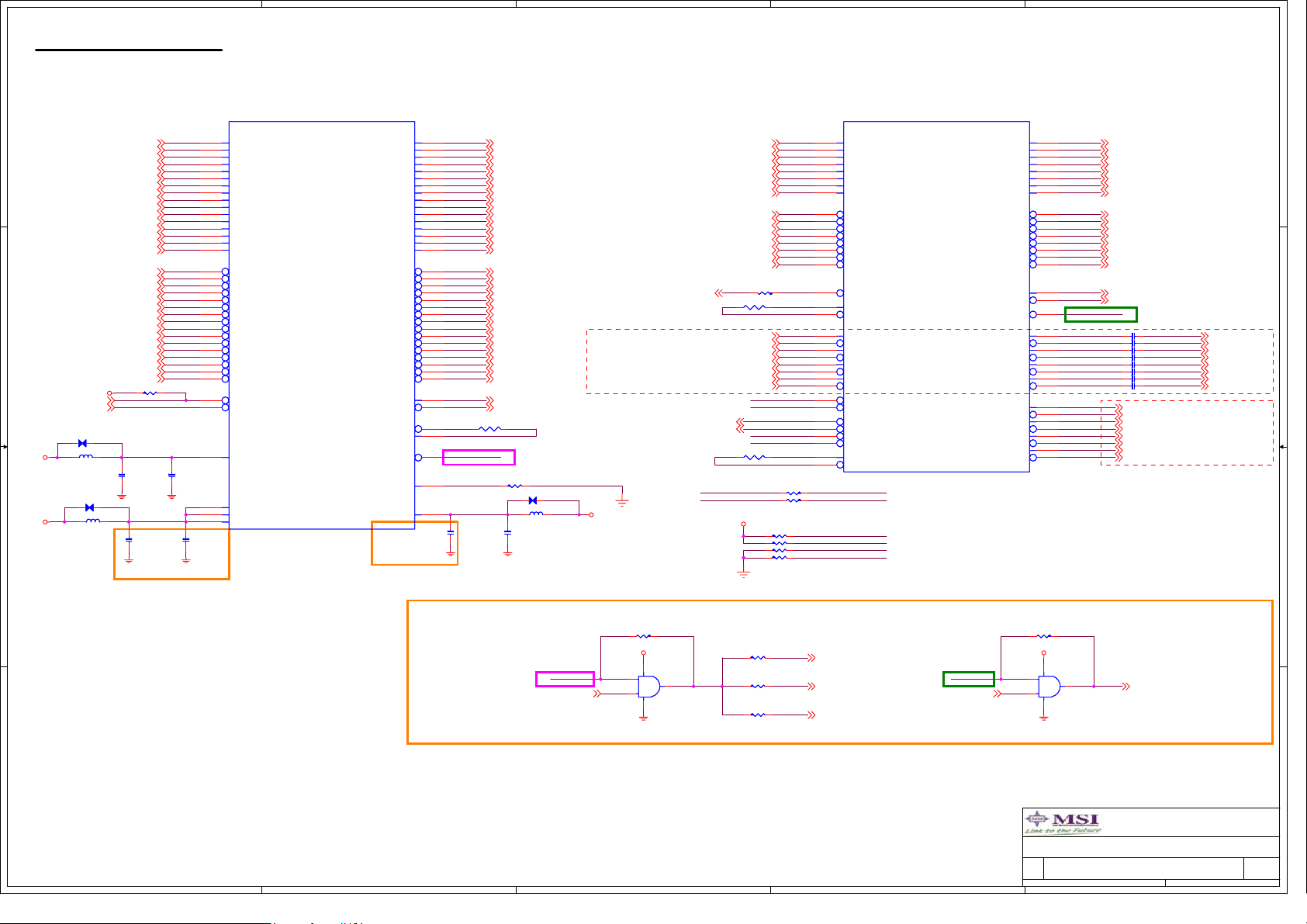1307x924 pixels.
Task: Click the output port arrow of the right AND gate
Action: (1126, 687)
